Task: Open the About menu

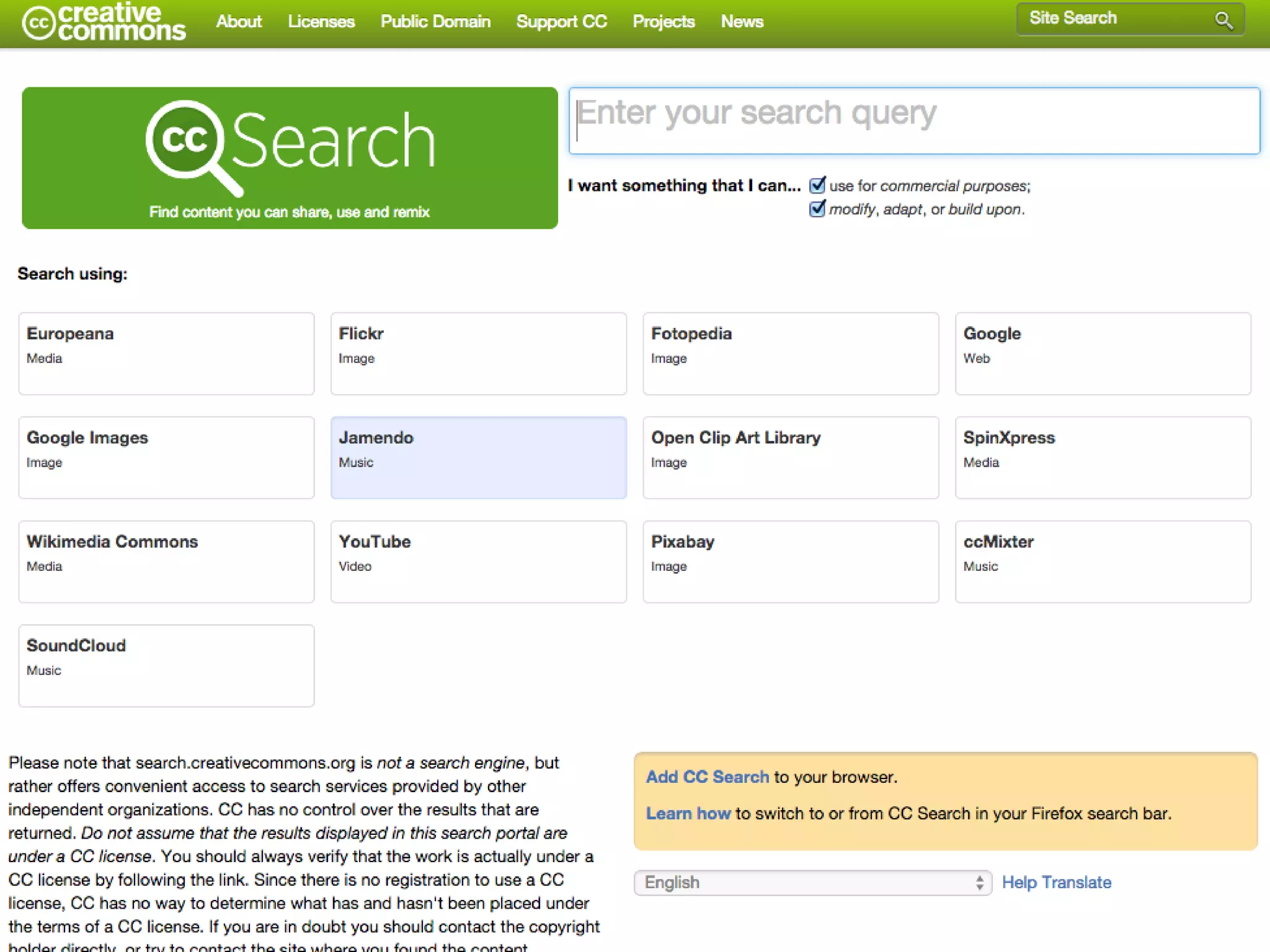Action: pyautogui.click(x=239, y=22)
